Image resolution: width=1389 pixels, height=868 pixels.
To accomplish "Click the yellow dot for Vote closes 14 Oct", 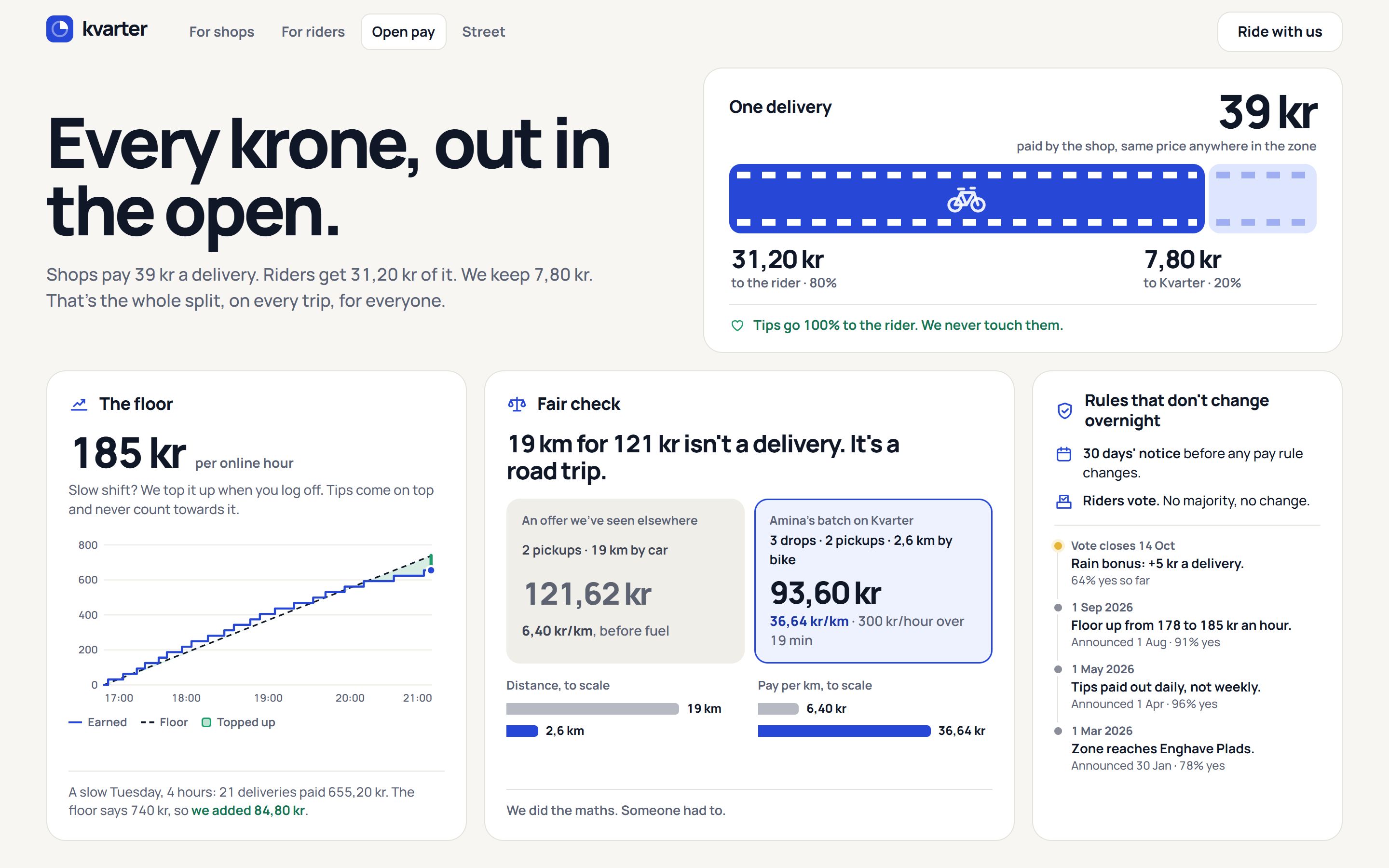I will [1058, 545].
